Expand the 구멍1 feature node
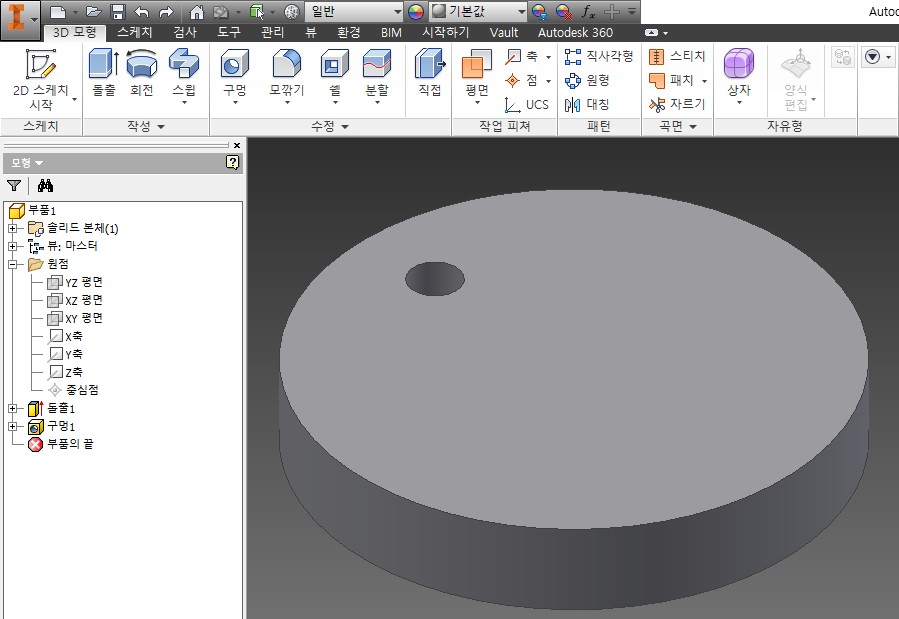 (x=13, y=426)
